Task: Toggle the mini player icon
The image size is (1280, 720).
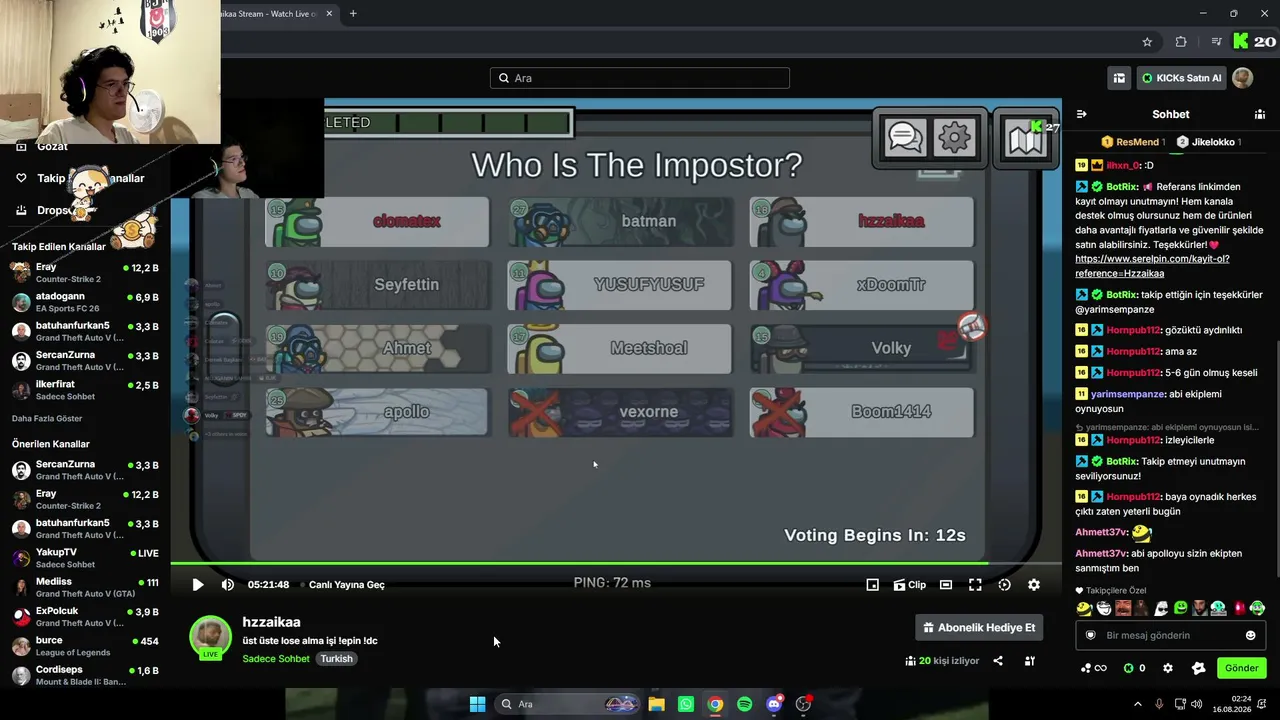Action: [x=872, y=585]
